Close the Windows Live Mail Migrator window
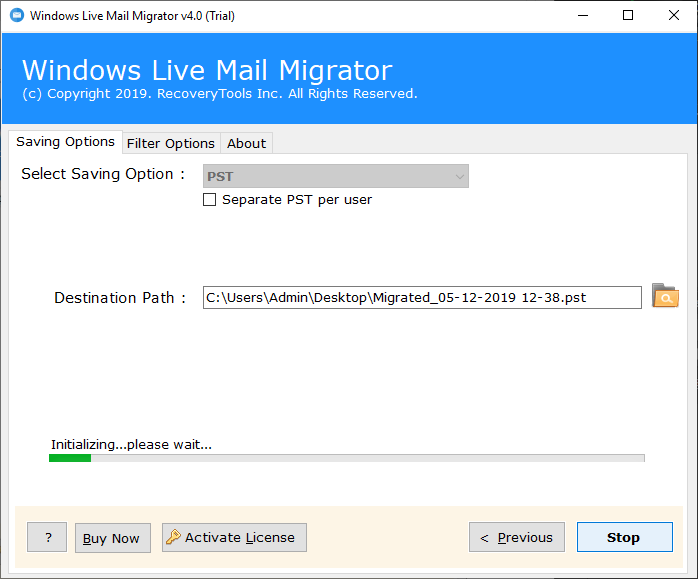 point(674,16)
